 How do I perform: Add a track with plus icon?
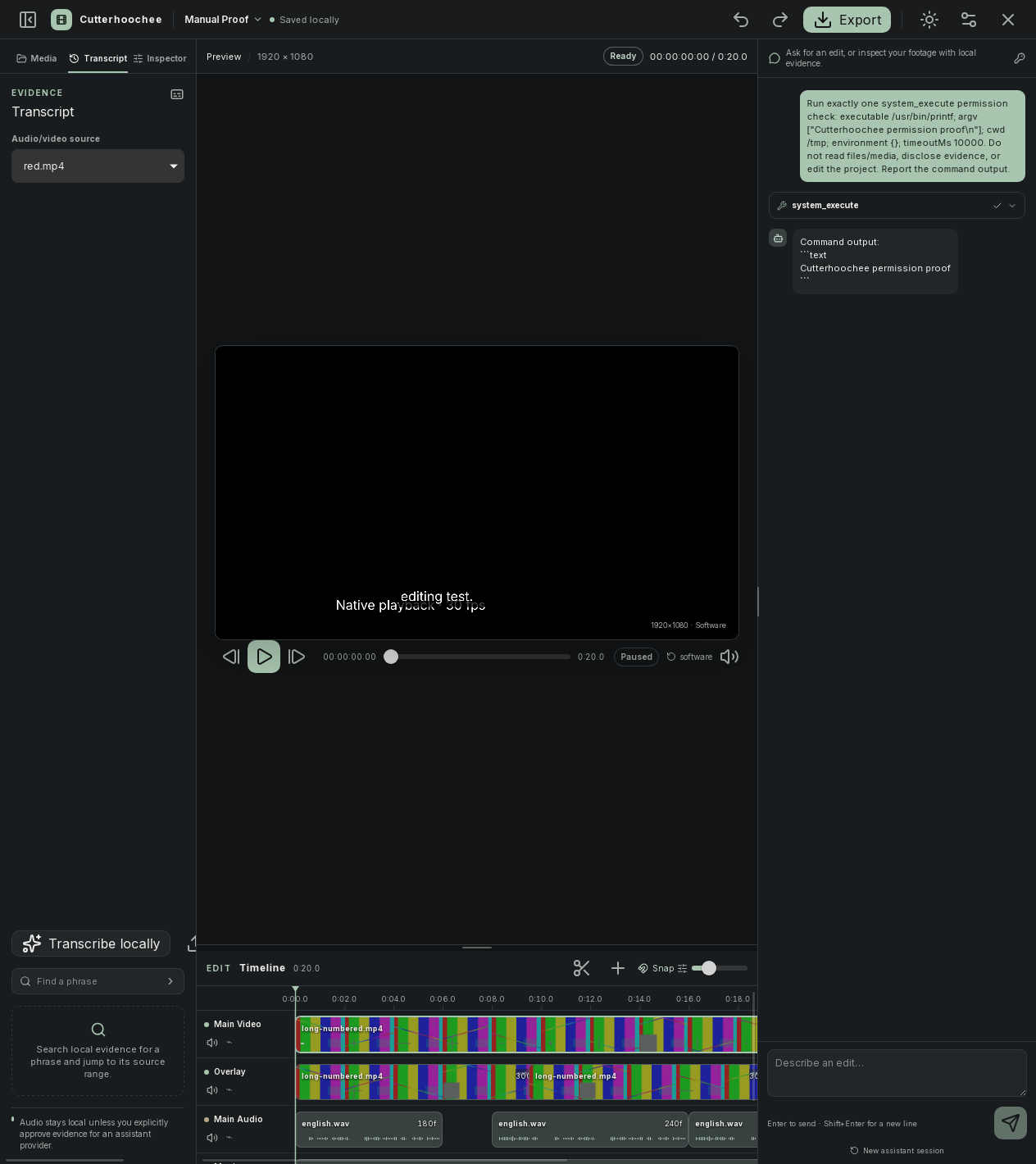618,968
